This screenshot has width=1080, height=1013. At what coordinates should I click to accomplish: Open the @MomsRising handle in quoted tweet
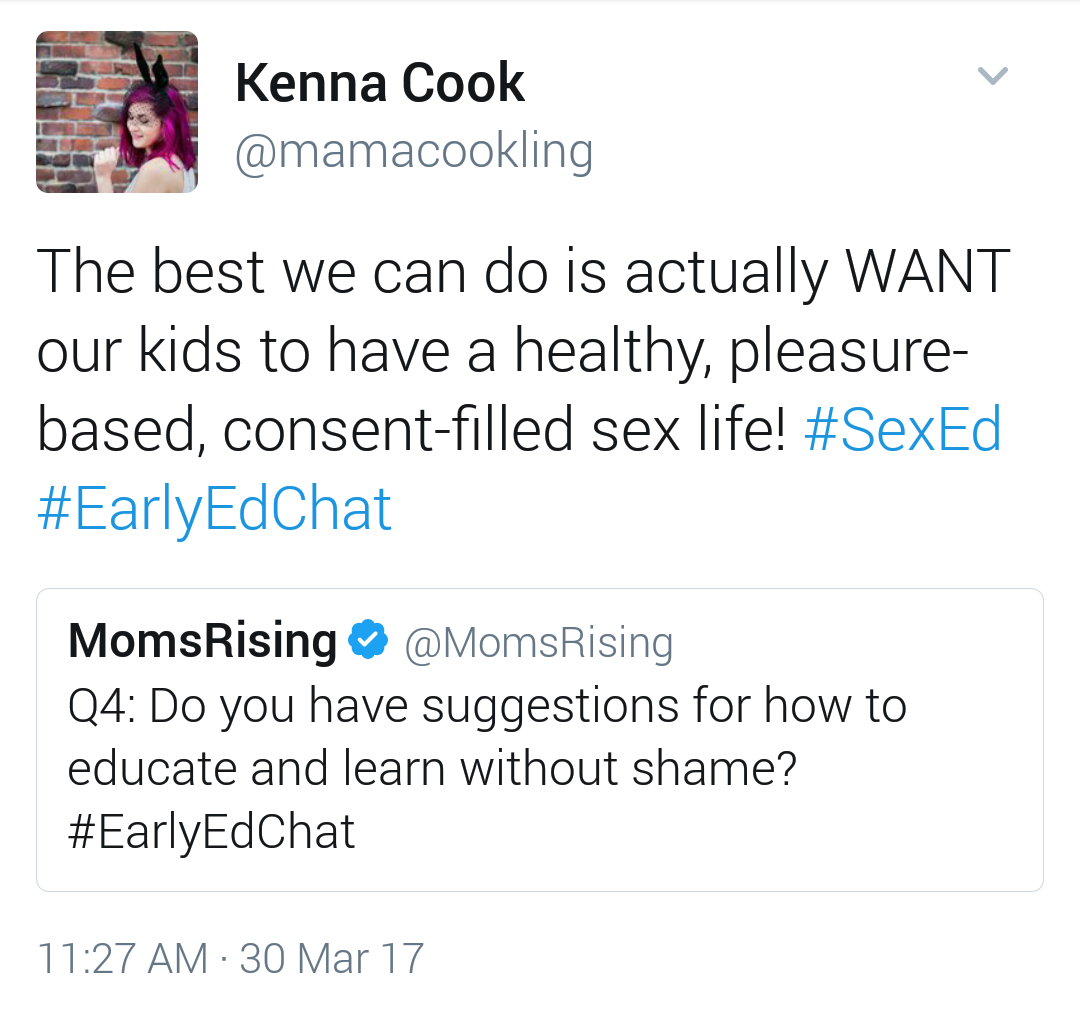point(538,643)
